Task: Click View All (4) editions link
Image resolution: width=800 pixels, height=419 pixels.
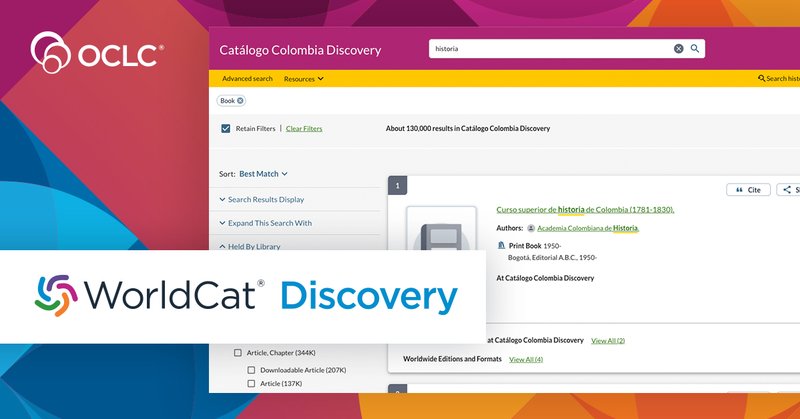Action: [526, 359]
